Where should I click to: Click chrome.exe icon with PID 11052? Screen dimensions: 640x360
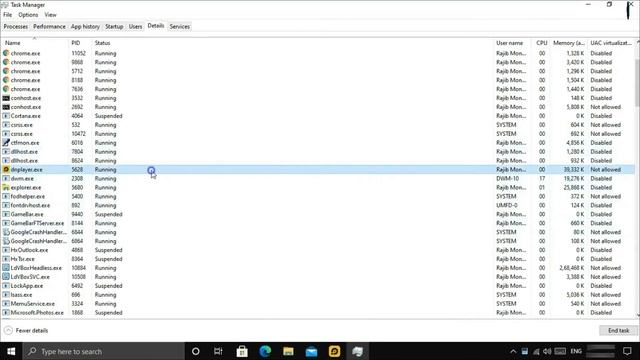[x=6, y=53]
